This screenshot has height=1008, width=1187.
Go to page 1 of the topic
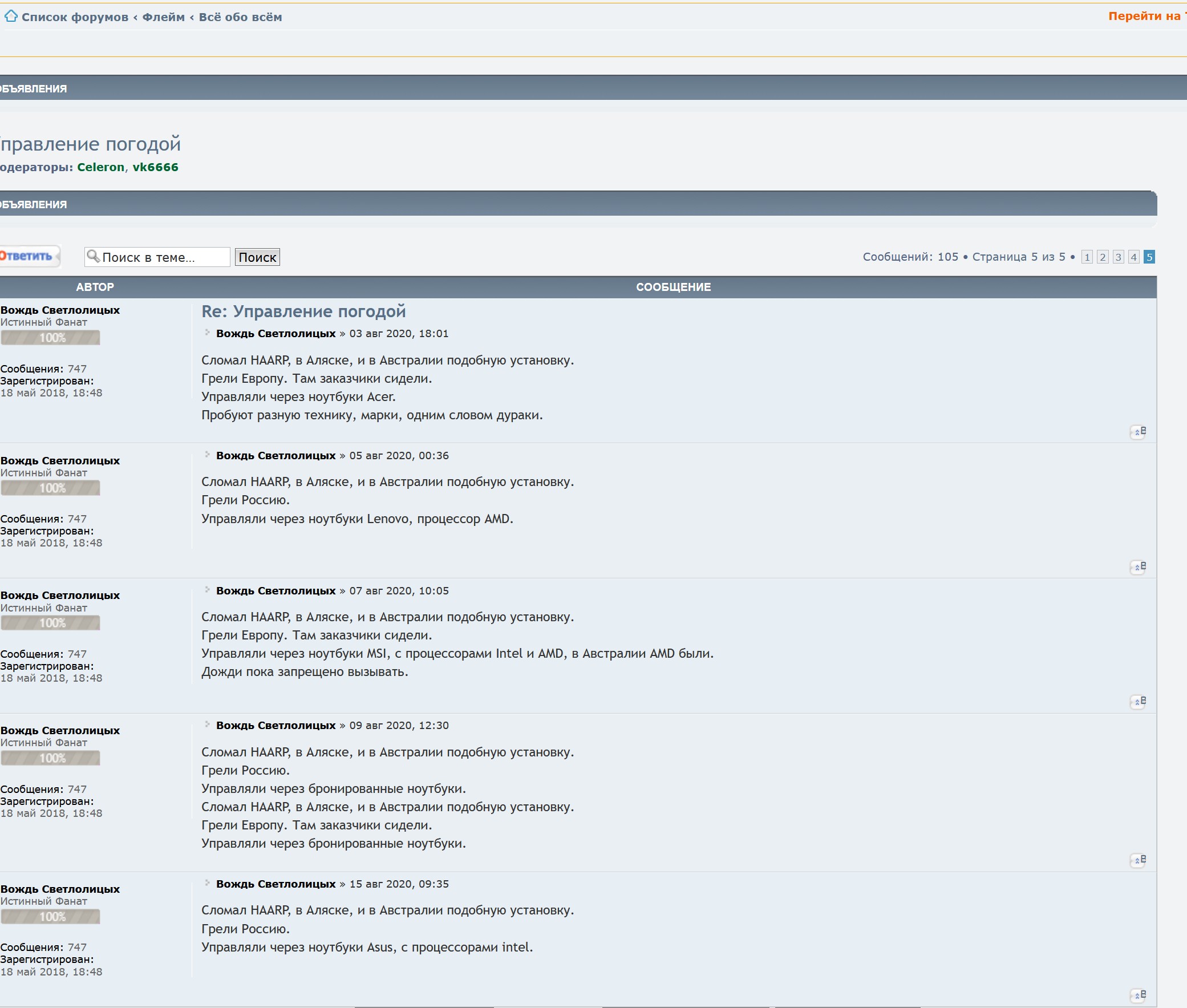click(1087, 257)
